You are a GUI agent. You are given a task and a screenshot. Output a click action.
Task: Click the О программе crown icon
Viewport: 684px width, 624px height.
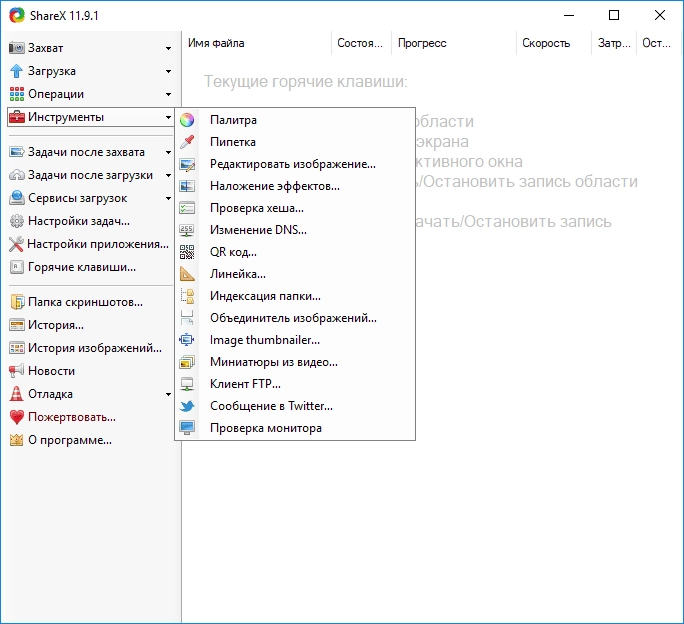[17, 440]
